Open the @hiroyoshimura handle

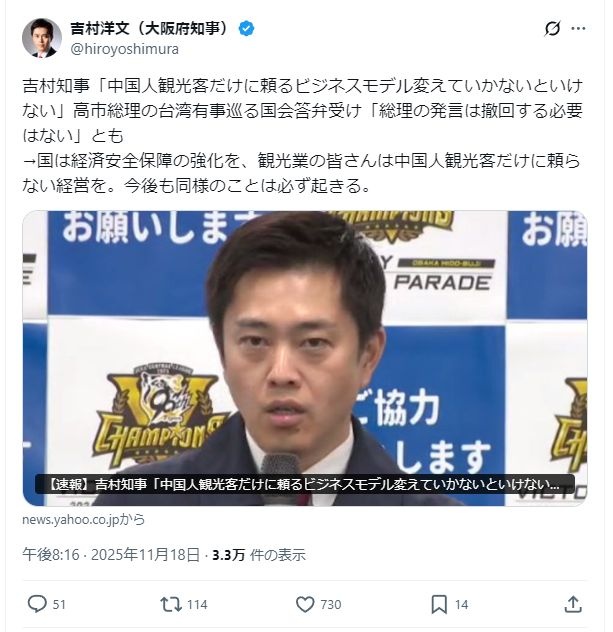125,49
